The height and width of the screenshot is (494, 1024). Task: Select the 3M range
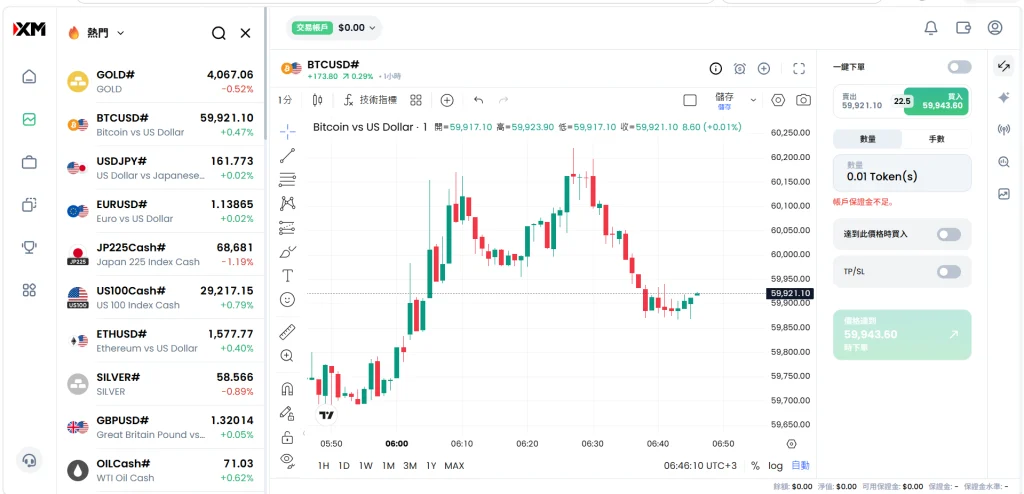click(410, 465)
